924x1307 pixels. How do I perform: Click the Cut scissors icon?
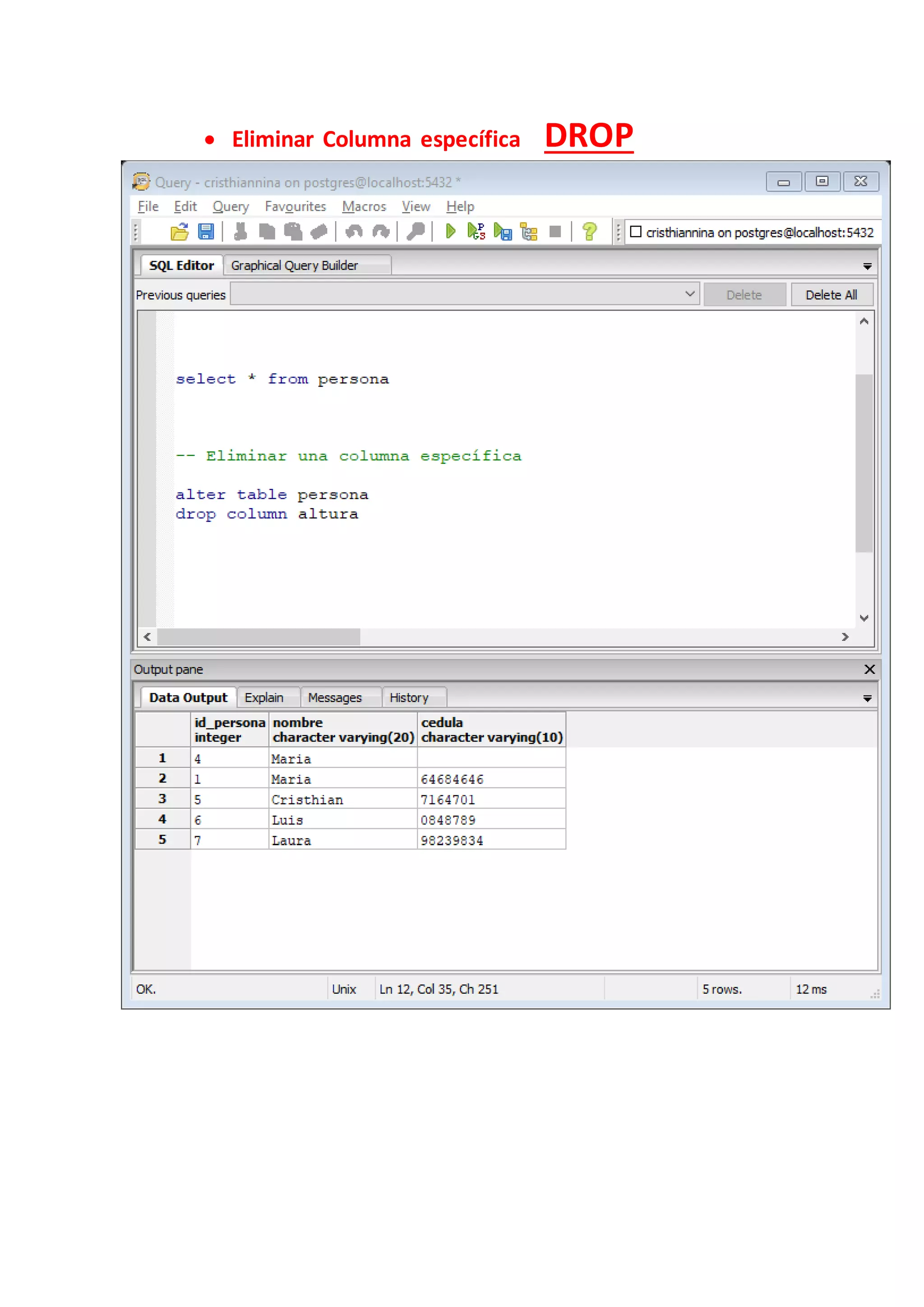tap(240, 232)
